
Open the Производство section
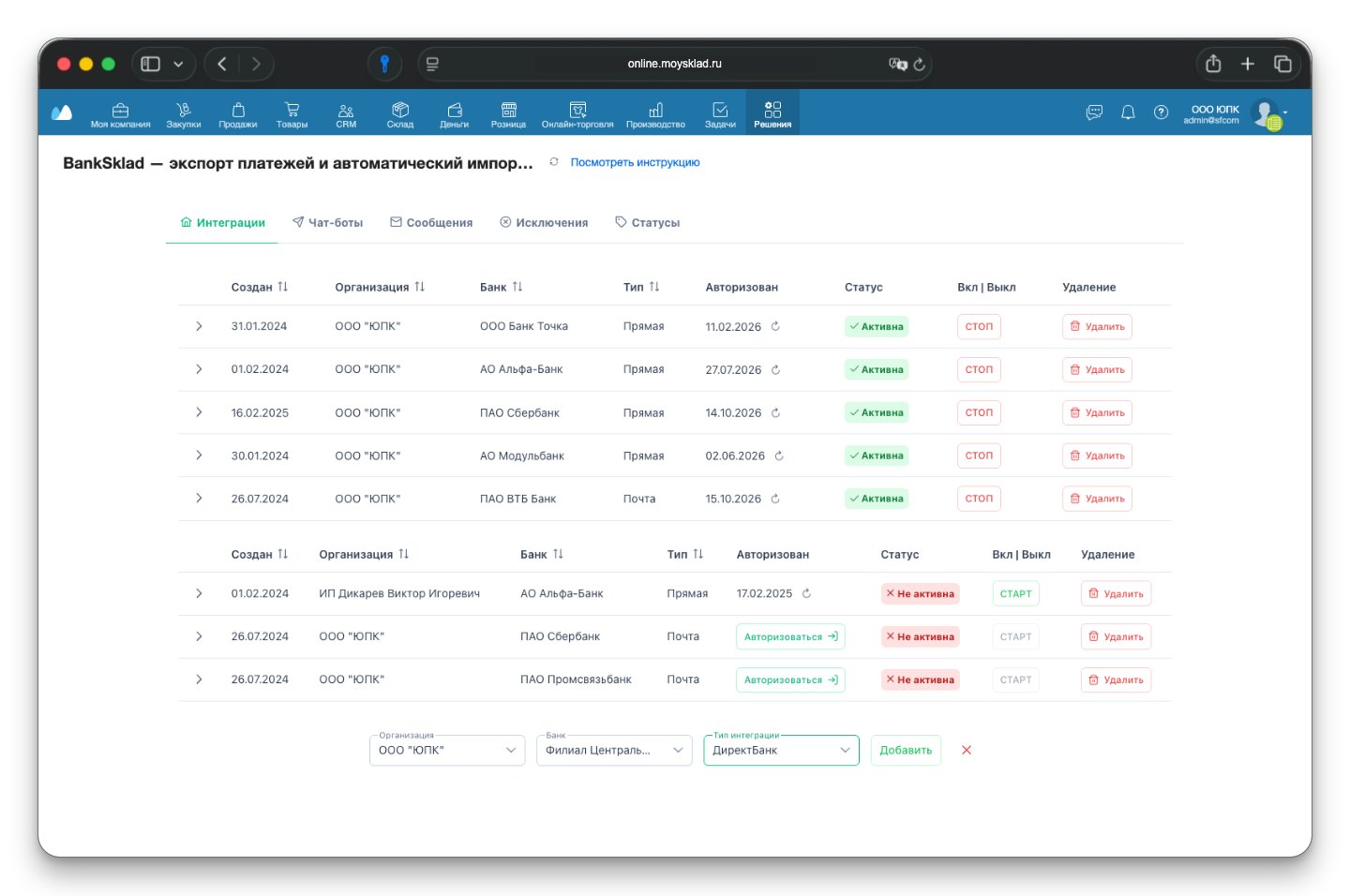[656, 114]
